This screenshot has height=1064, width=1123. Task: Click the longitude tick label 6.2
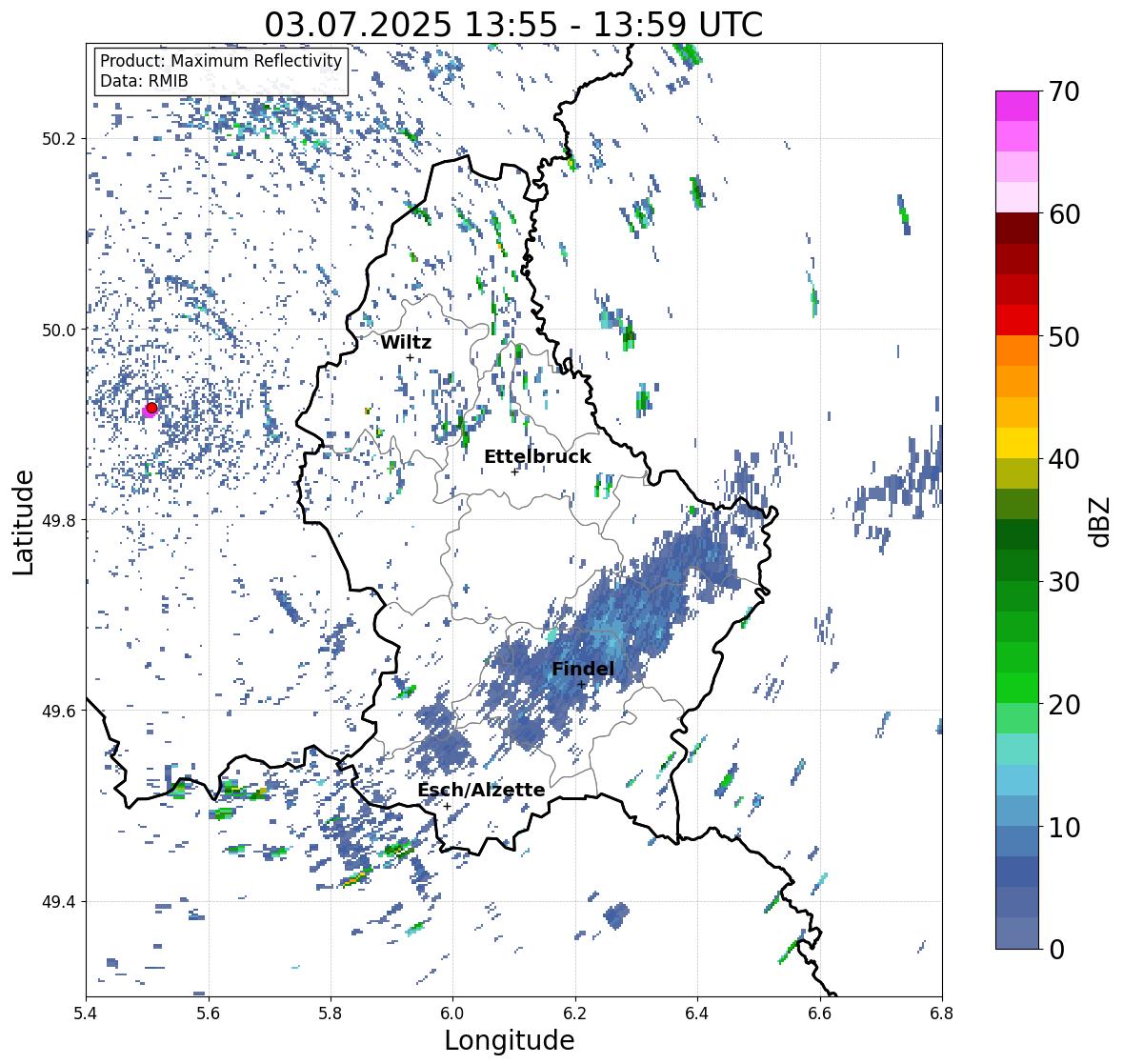[x=575, y=1014]
